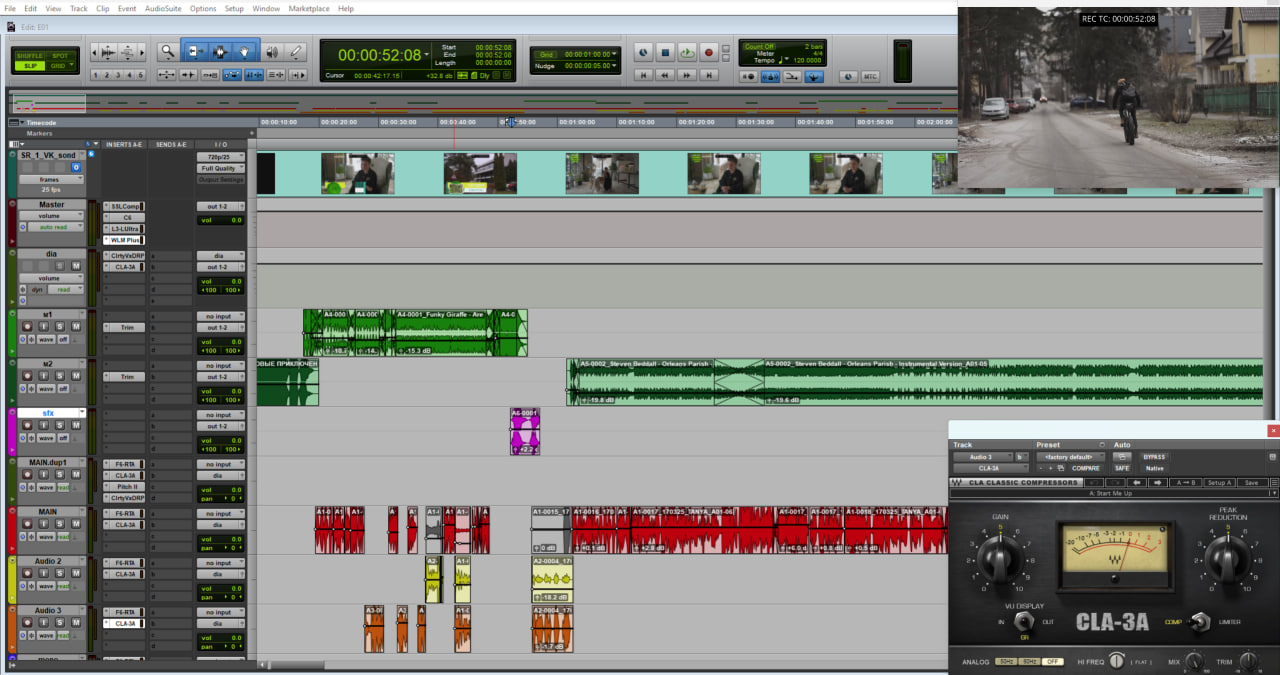The height and width of the screenshot is (675, 1280).
Task: Click the GAIN knob on CLA-3A
Action: tap(1000, 560)
